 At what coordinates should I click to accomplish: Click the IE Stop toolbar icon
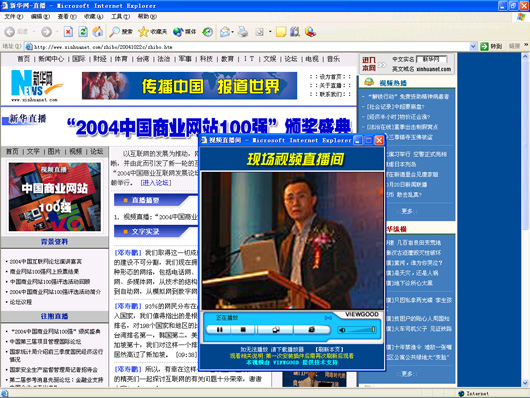[x=68, y=32]
